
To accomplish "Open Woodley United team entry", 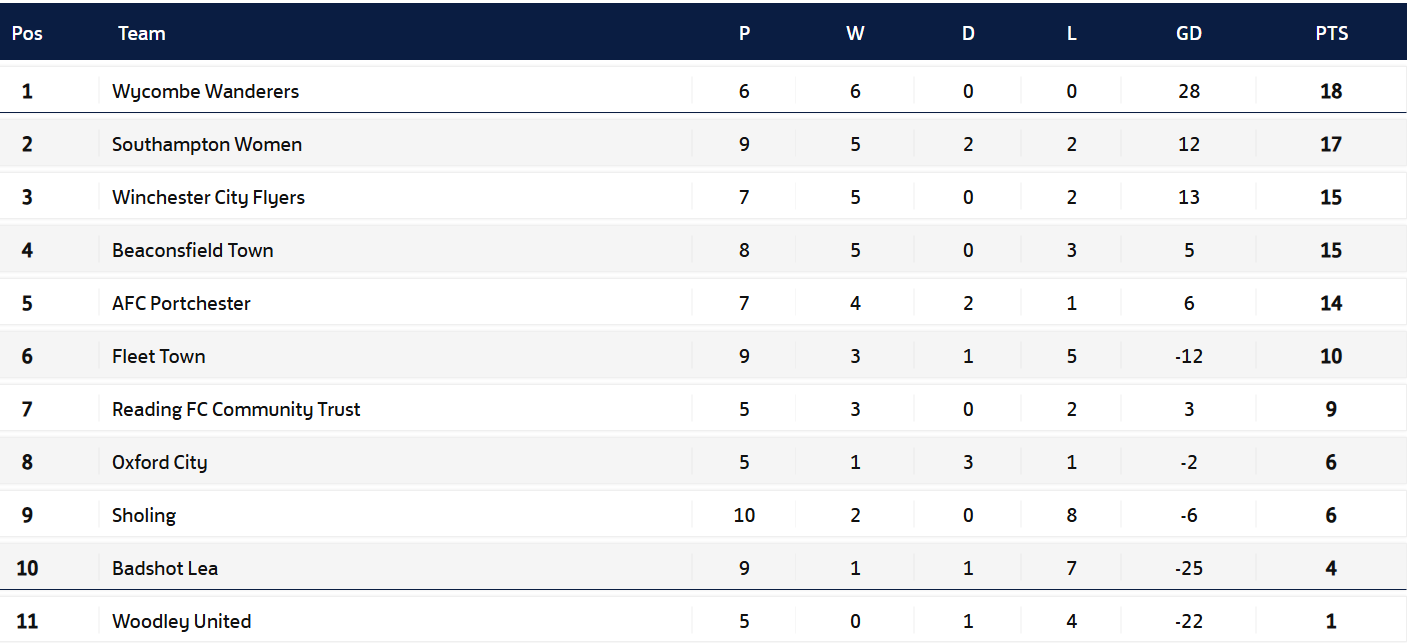I will pos(182,621).
